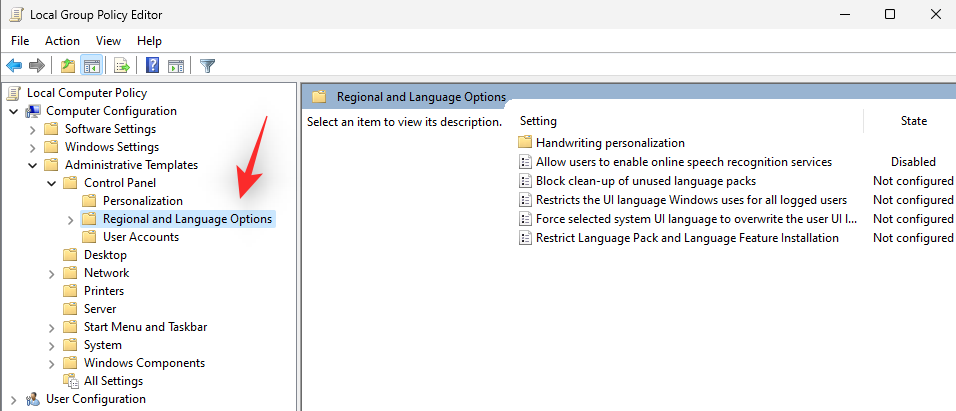This screenshot has width=956, height=411.
Task: Go up one level with the folder-arrow icon
Action: coord(68,65)
